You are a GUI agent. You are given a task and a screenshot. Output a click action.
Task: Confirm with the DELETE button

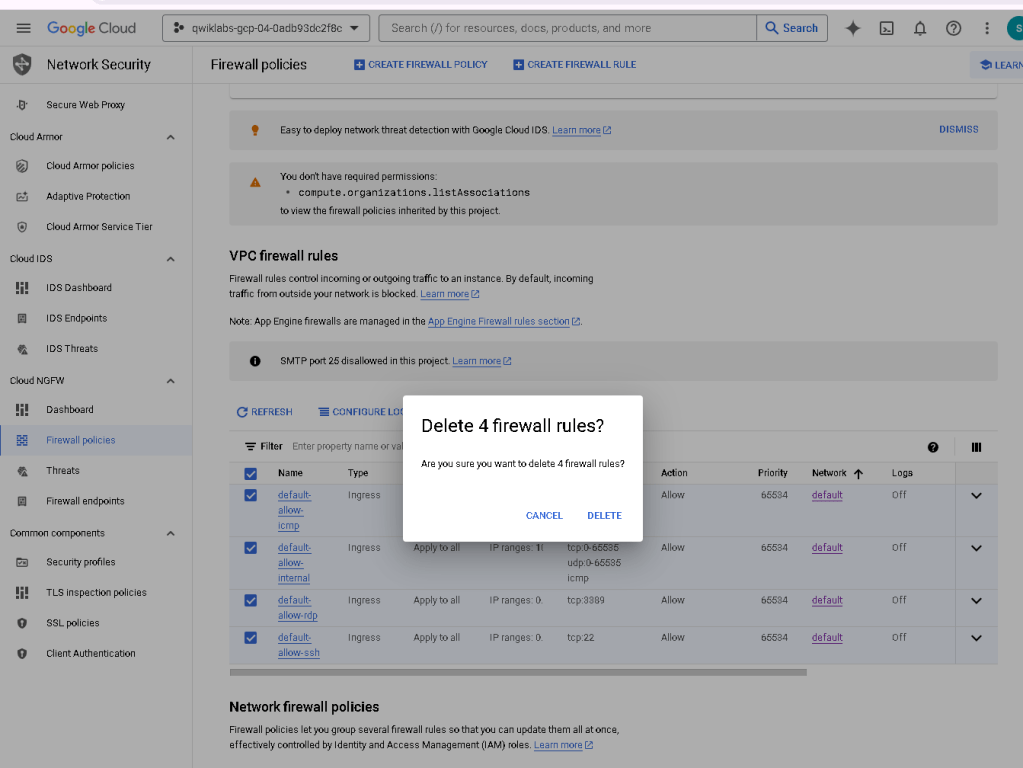(x=604, y=515)
